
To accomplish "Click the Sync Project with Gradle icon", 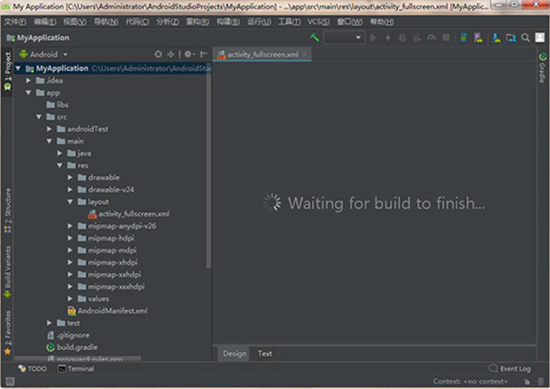I will click(x=463, y=37).
